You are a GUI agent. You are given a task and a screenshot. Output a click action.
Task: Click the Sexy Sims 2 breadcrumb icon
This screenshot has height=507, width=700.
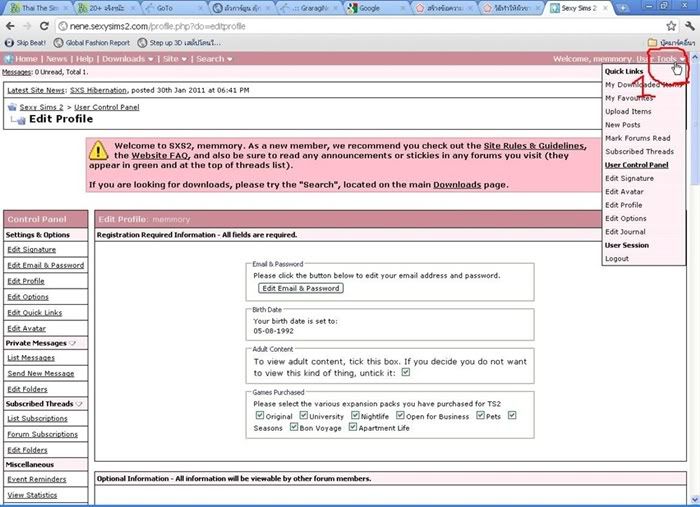[x=12, y=107]
